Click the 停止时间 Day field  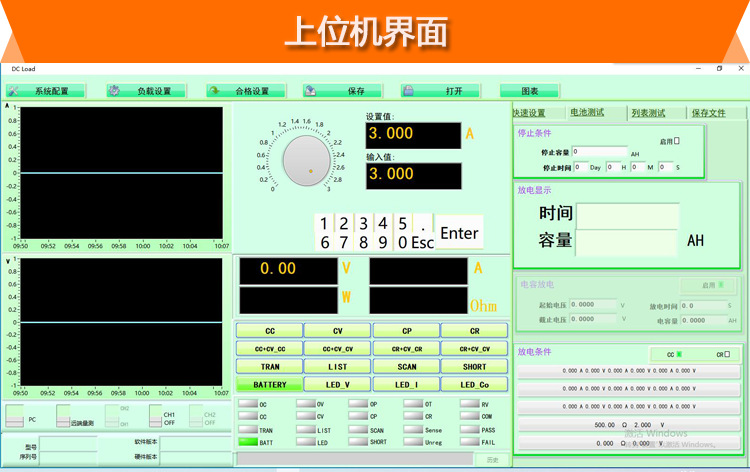pos(580,167)
